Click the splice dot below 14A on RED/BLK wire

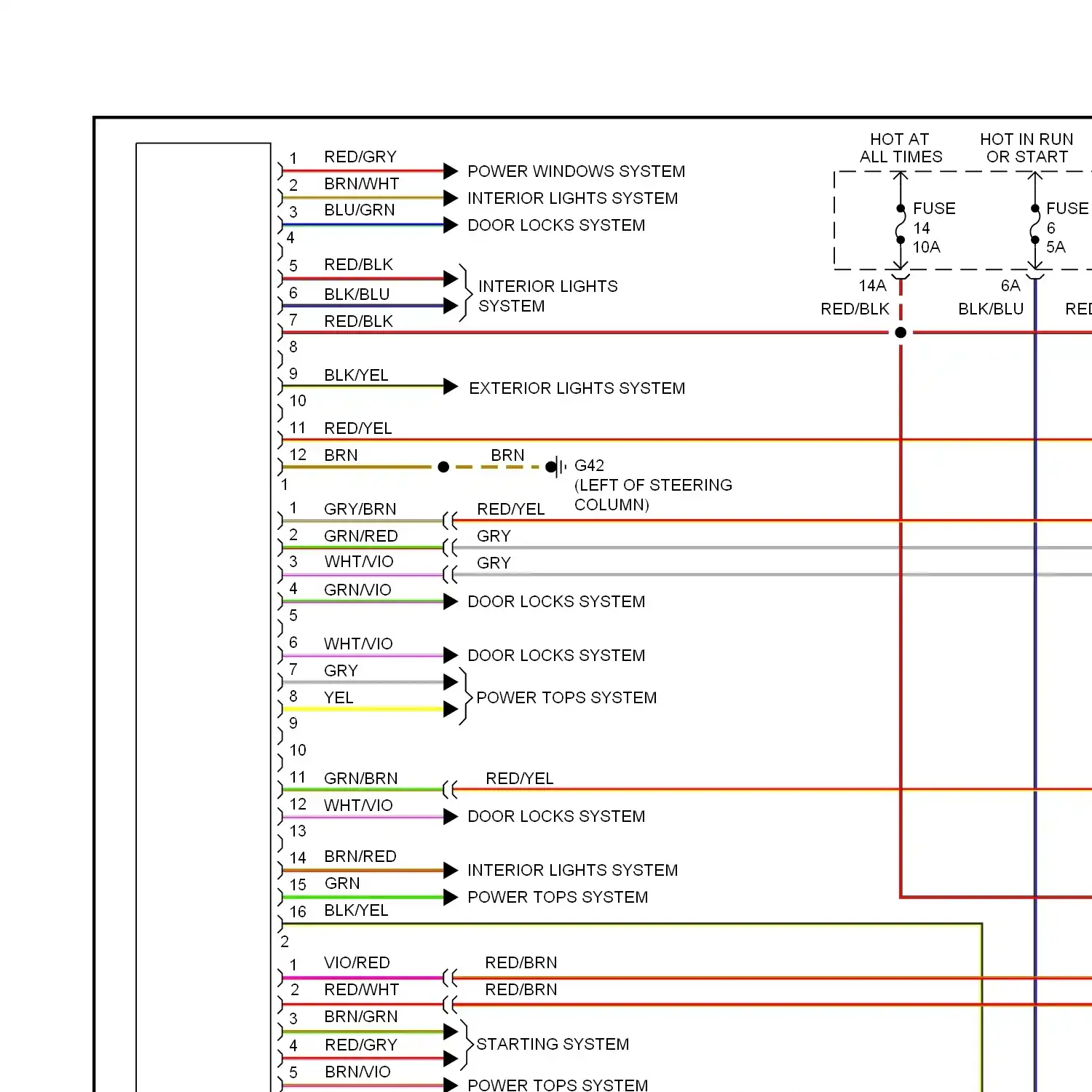pos(901,333)
